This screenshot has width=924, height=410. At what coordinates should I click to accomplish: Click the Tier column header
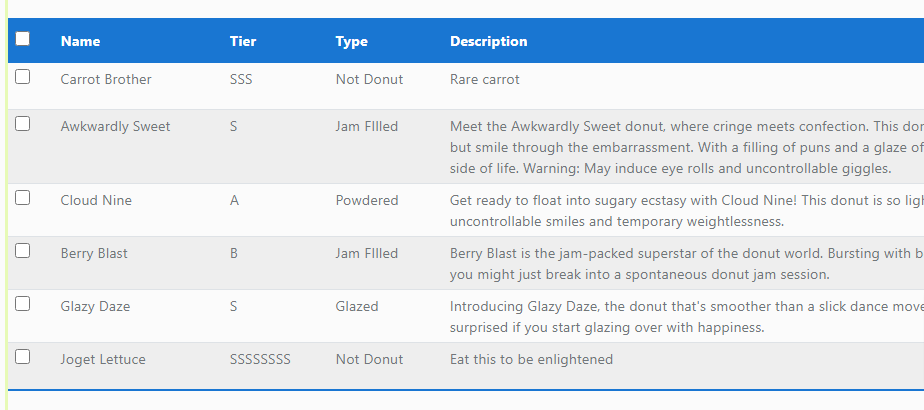click(243, 41)
